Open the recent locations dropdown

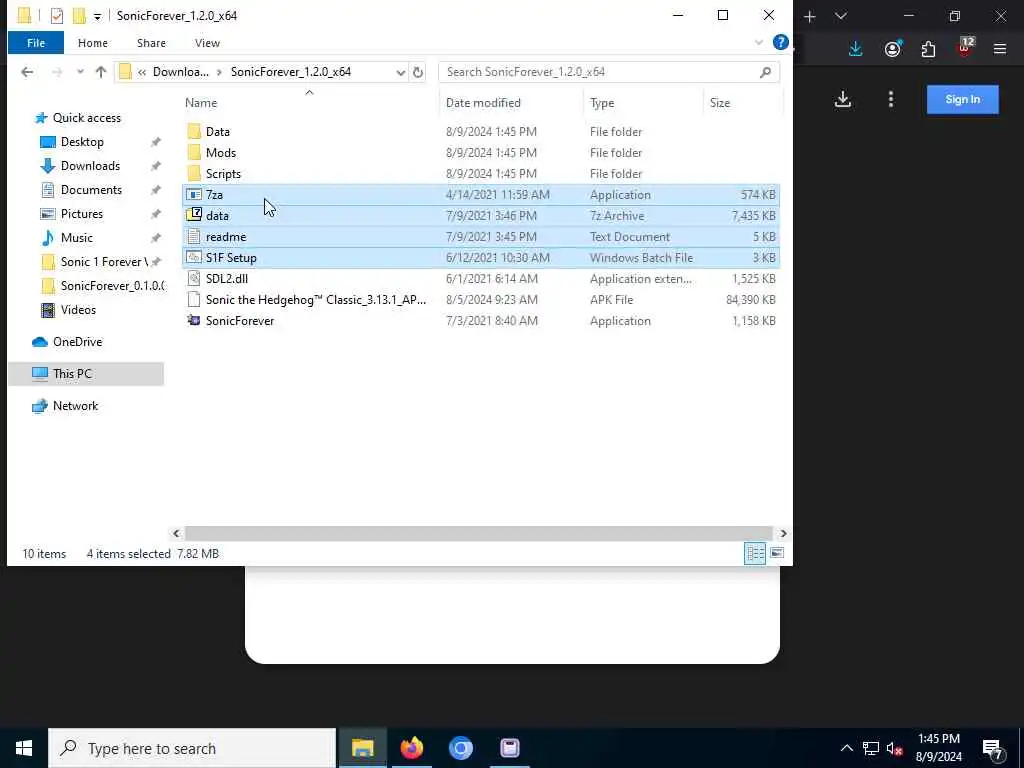[x=80, y=72]
